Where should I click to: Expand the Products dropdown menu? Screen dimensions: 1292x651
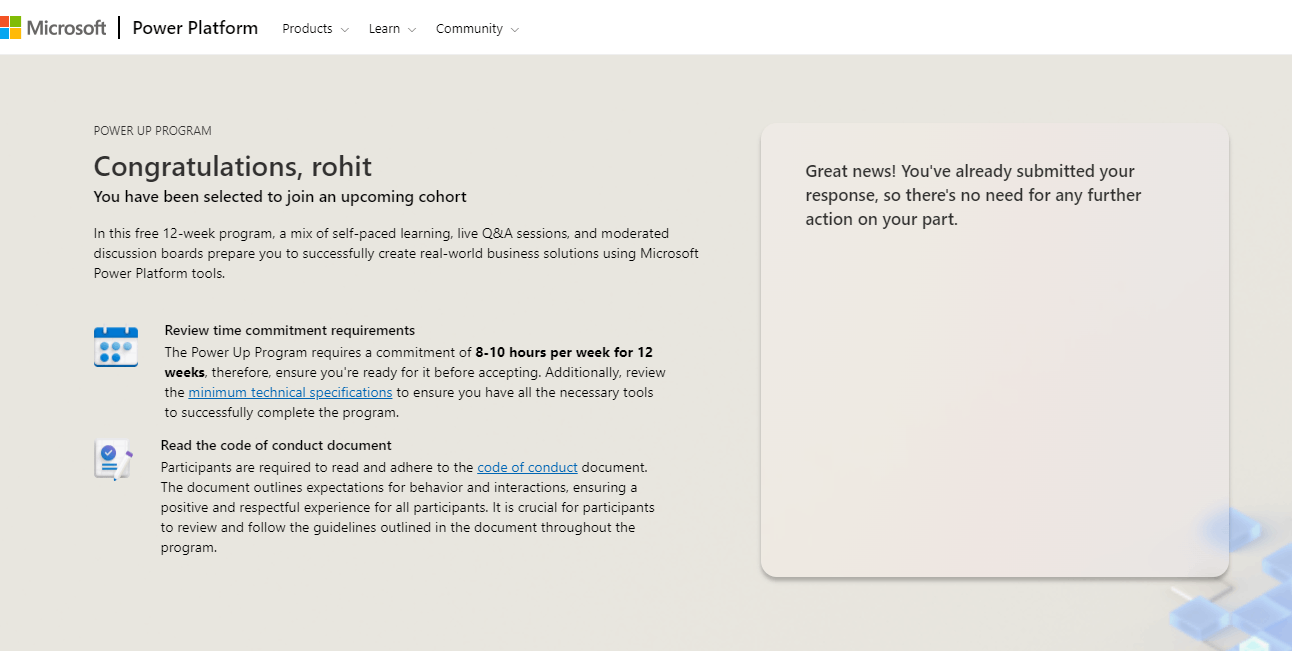pos(315,29)
